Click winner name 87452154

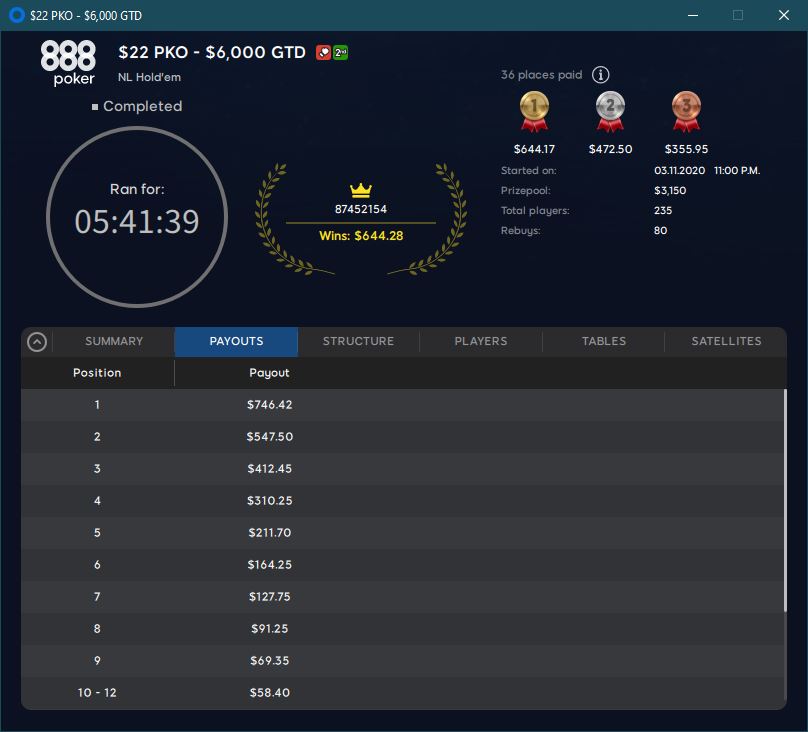pos(361,209)
